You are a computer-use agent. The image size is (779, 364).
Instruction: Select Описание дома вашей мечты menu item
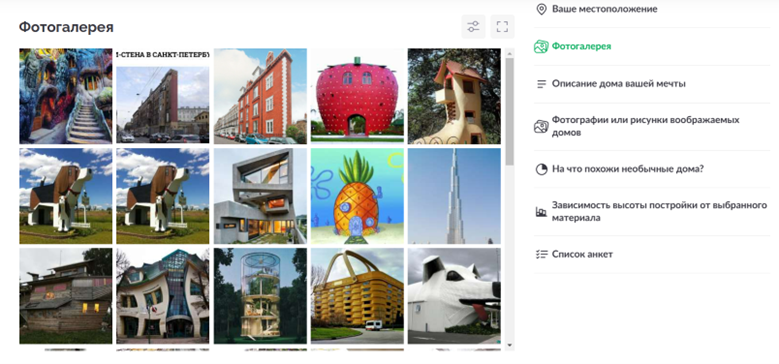(x=619, y=84)
